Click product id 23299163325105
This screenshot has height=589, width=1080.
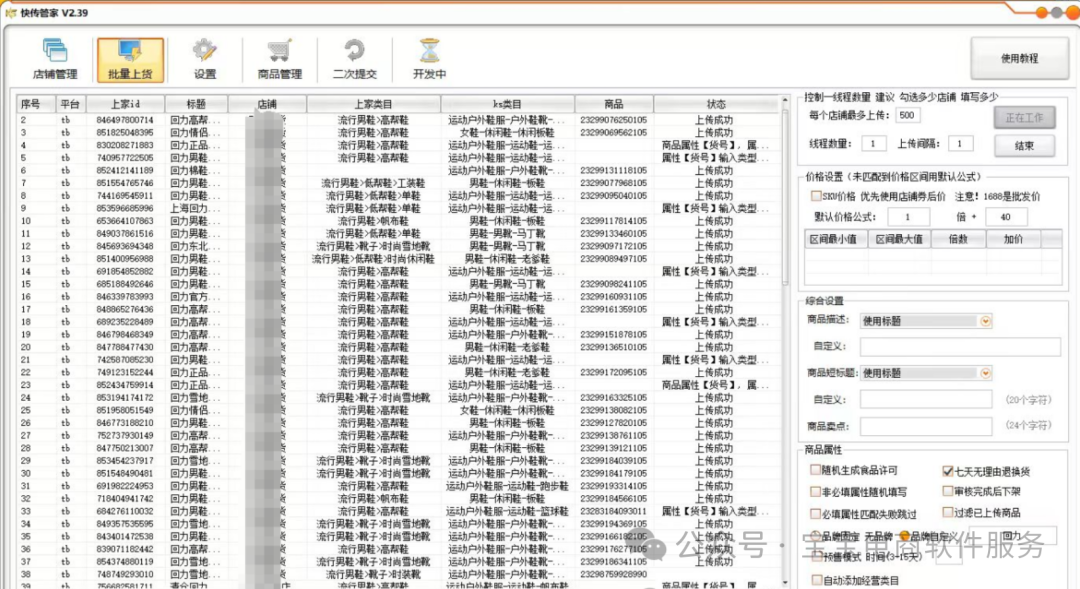pyautogui.click(x=614, y=397)
